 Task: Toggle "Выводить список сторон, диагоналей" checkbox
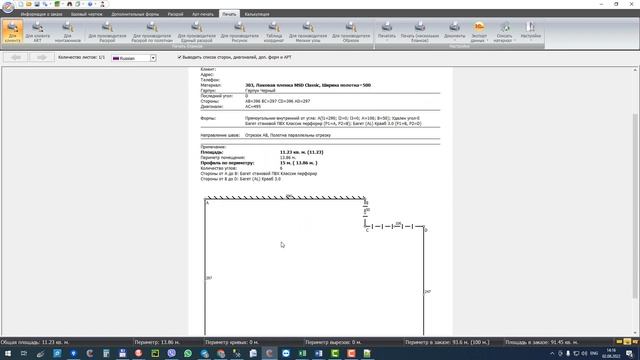[x=179, y=57]
